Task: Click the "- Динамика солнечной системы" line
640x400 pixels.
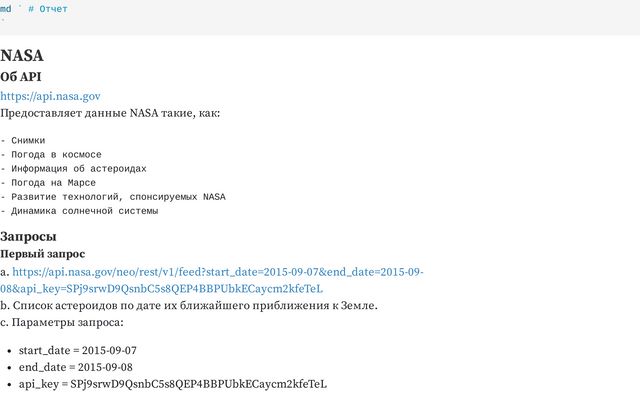Action: point(79,211)
